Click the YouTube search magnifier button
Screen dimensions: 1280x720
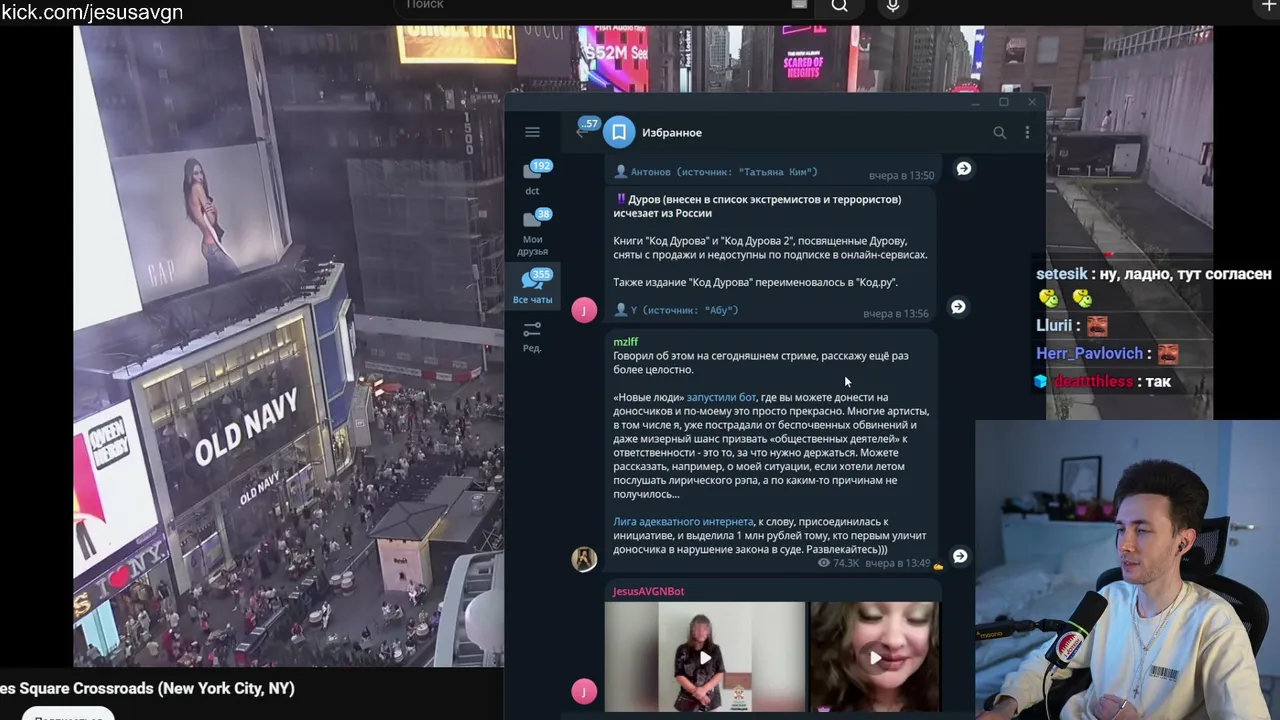[840, 6]
